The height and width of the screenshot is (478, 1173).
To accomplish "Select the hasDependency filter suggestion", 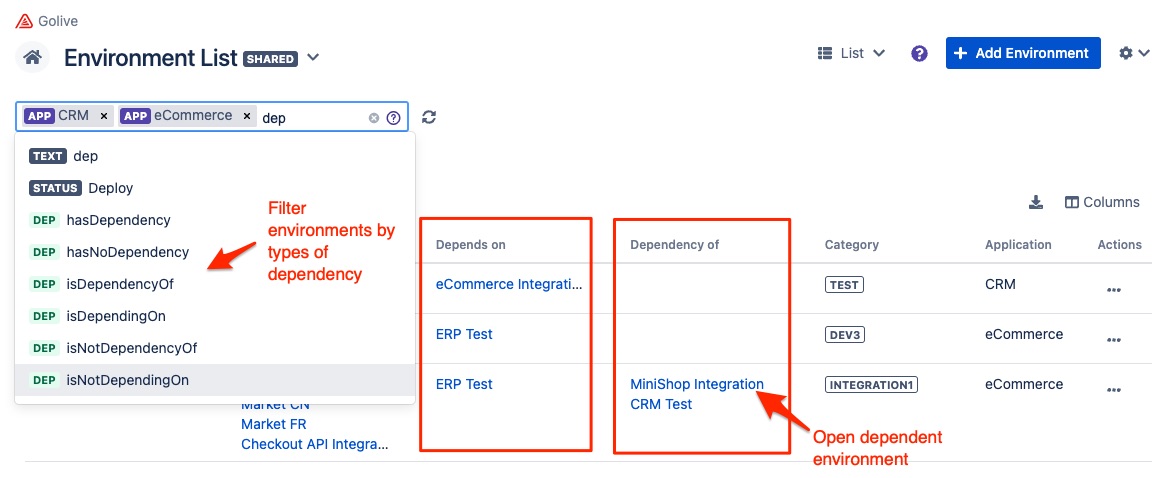I will coord(118,220).
